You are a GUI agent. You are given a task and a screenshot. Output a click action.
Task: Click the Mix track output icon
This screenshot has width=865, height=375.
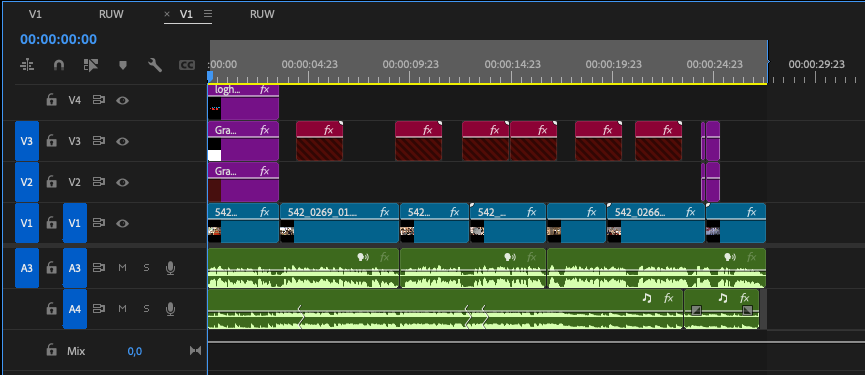pyautogui.click(x=195, y=350)
